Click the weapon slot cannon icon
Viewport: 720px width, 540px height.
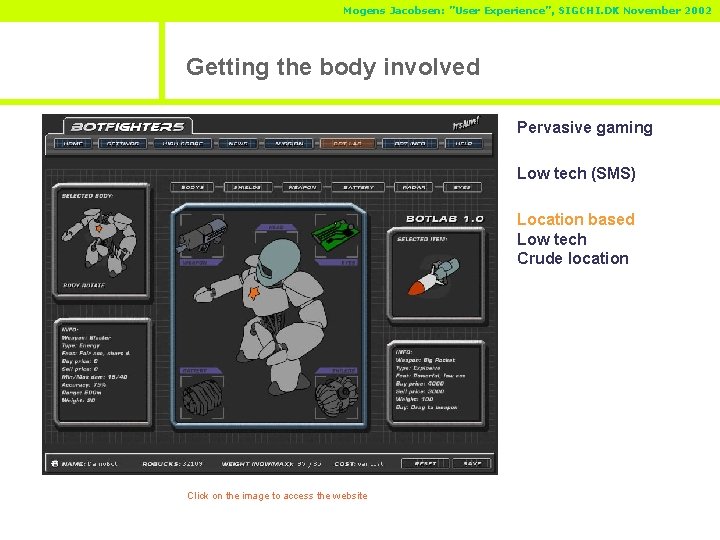click(202, 236)
